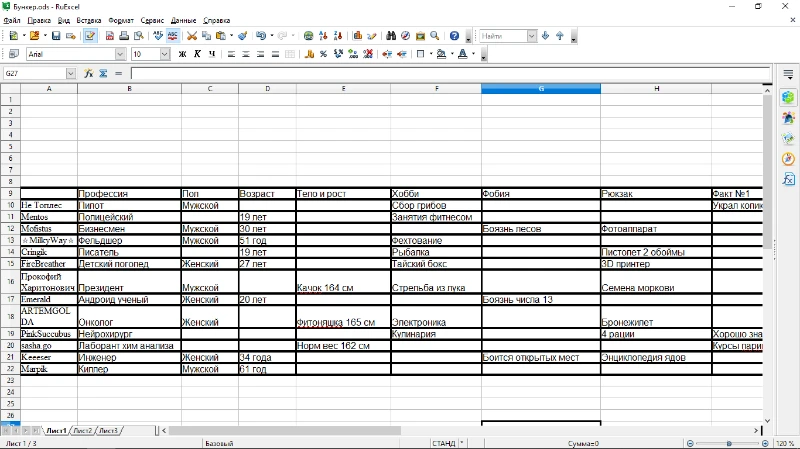Screen dimensions: 800x449
Task: Open font color dropdown arrow
Action: click(x=473, y=54)
